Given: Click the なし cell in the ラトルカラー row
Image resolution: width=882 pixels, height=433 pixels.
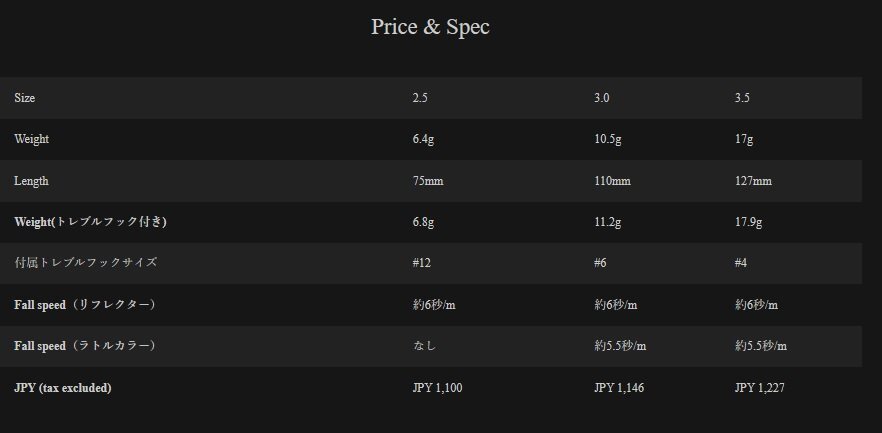Looking at the screenshot, I should tap(424, 346).
